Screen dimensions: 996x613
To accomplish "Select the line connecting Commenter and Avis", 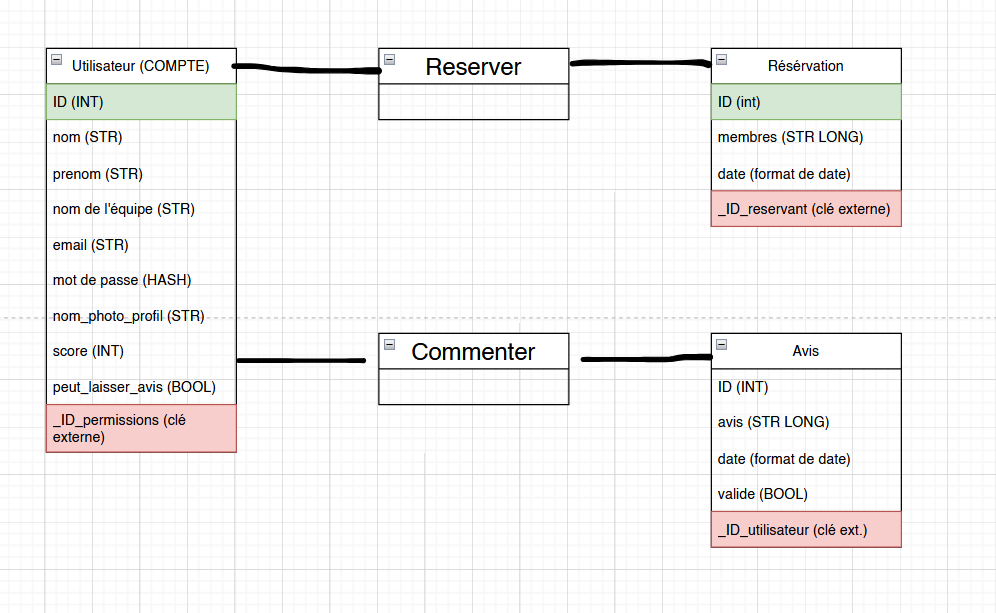I will tap(647, 358).
